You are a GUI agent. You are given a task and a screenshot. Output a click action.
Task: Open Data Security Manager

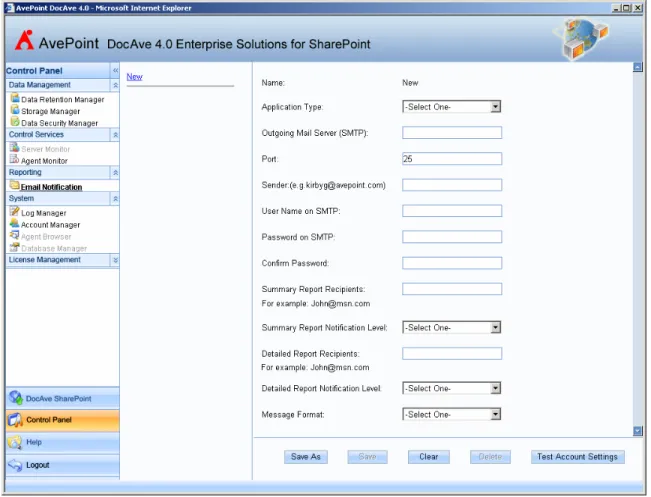[x=60, y=123]
